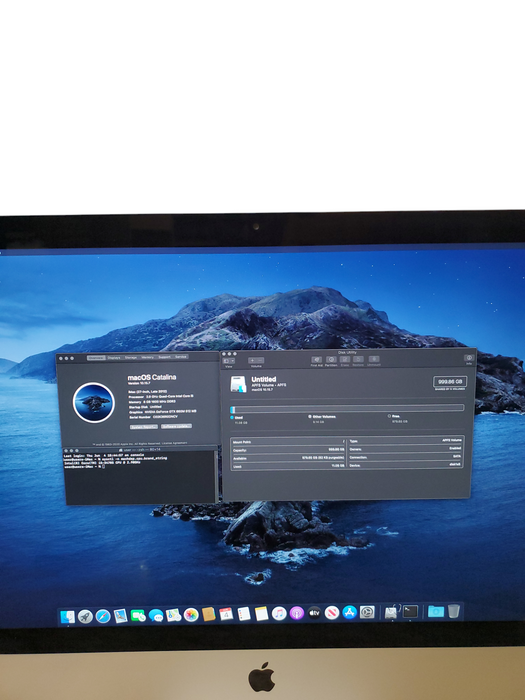525x700 pixels.
Task: Click the First Aid icon in Disk Utility
Action: (x=316, y=359)
